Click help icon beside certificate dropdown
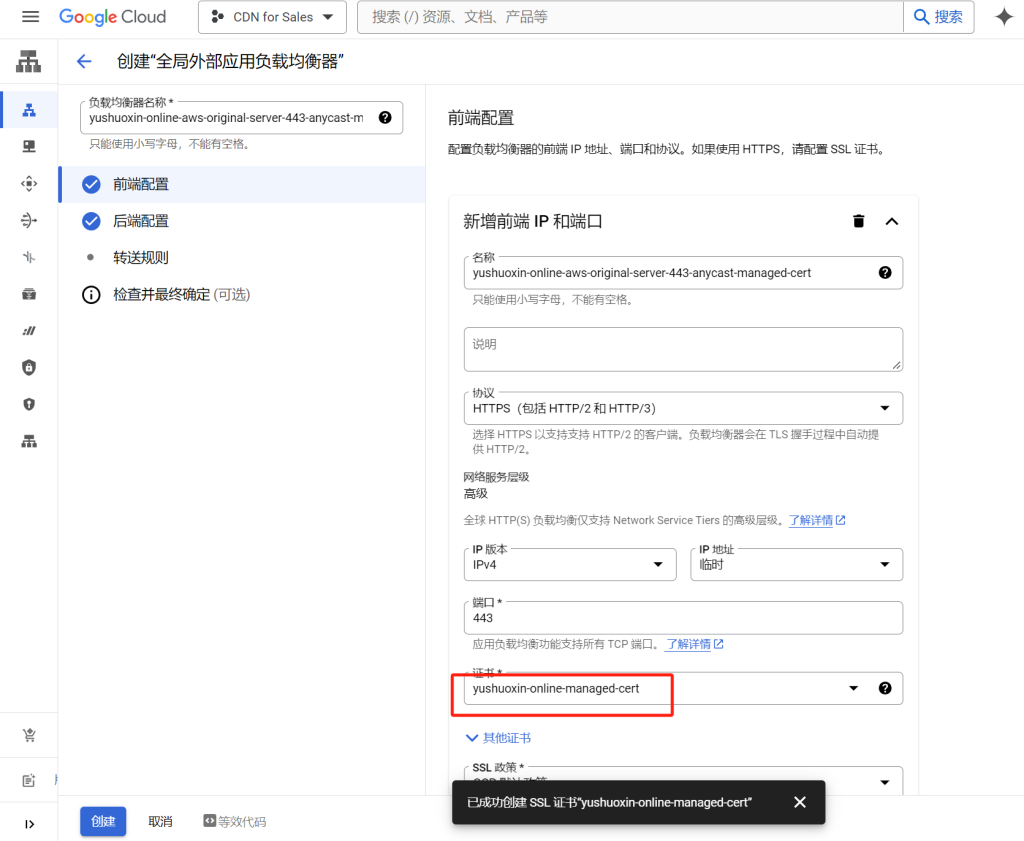1024x841 pixels. pos(884,688)
